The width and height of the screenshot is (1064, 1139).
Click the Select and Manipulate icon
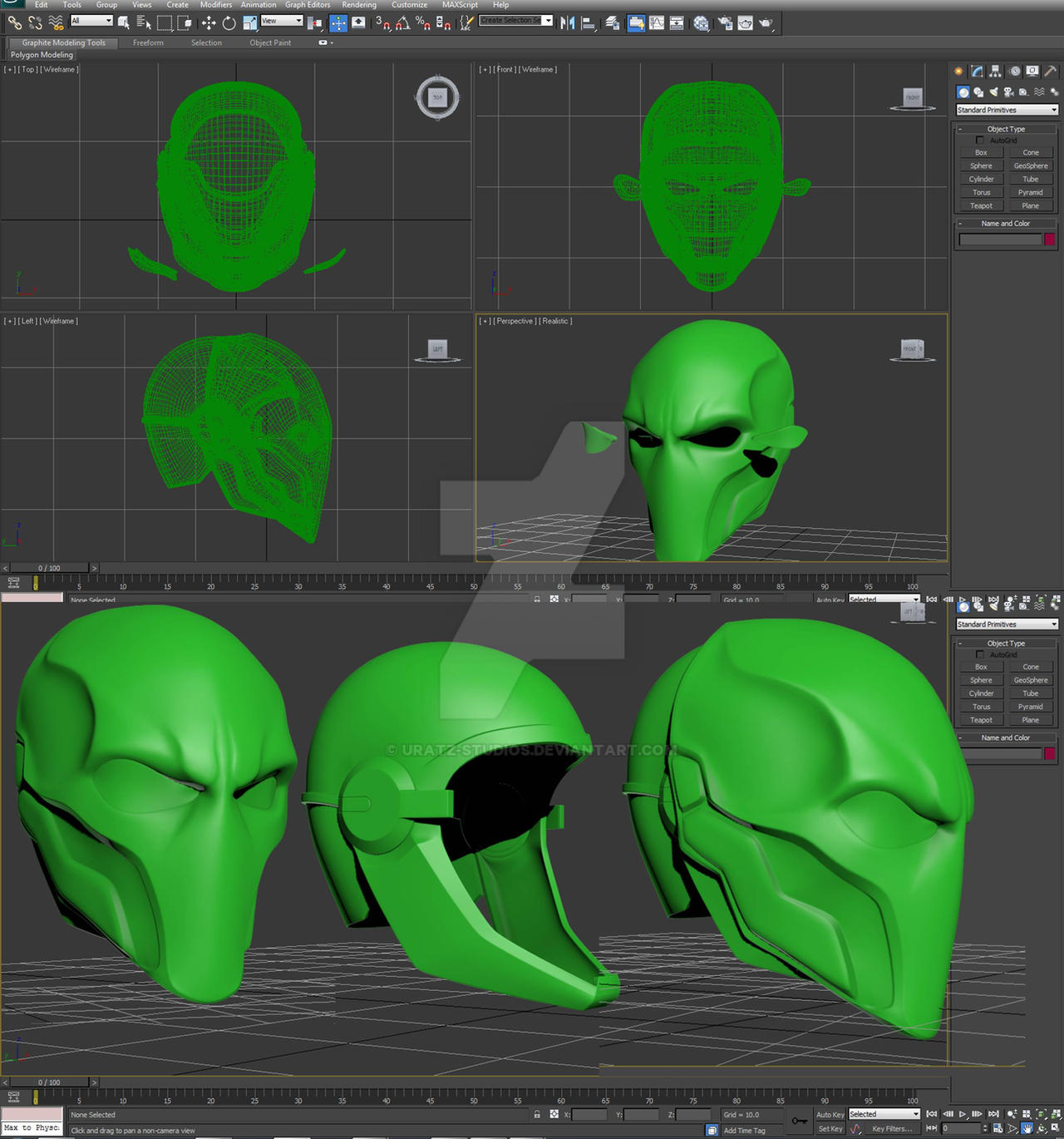[x=338, y=22]
